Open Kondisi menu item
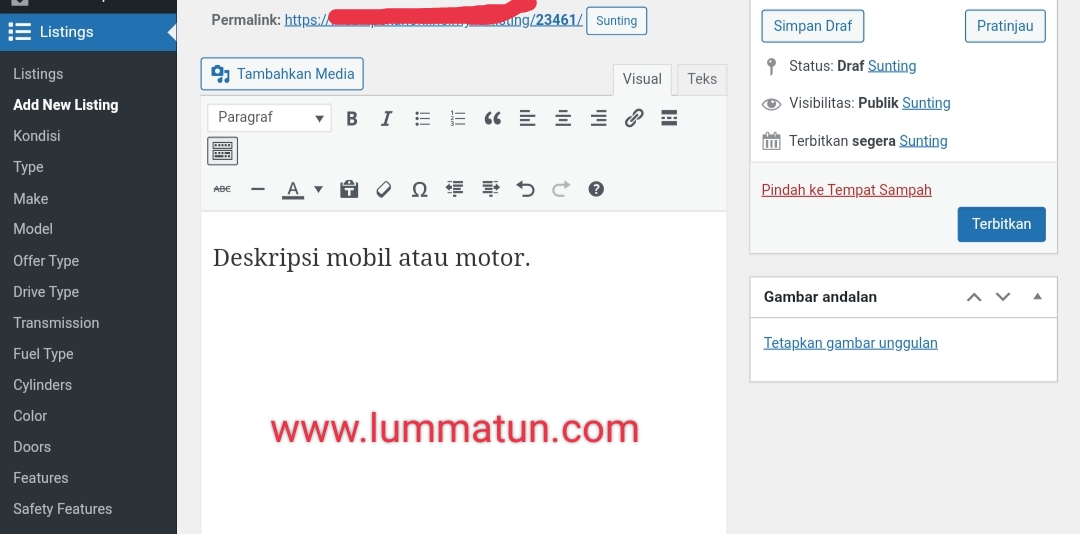 coord(37,136)
